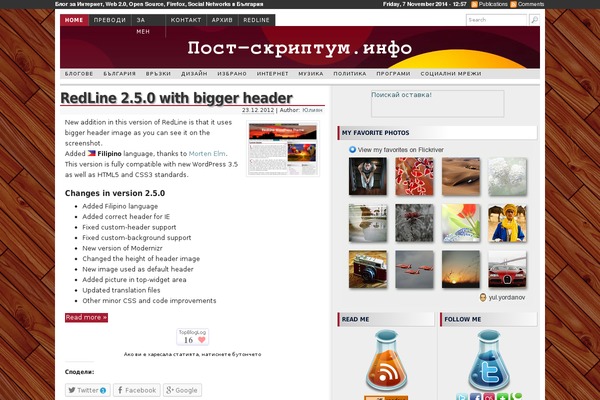Viewport: 600px width, 400px height.
Task: Select the ДИЗАЙН category
Action: [x=194, y=73]
